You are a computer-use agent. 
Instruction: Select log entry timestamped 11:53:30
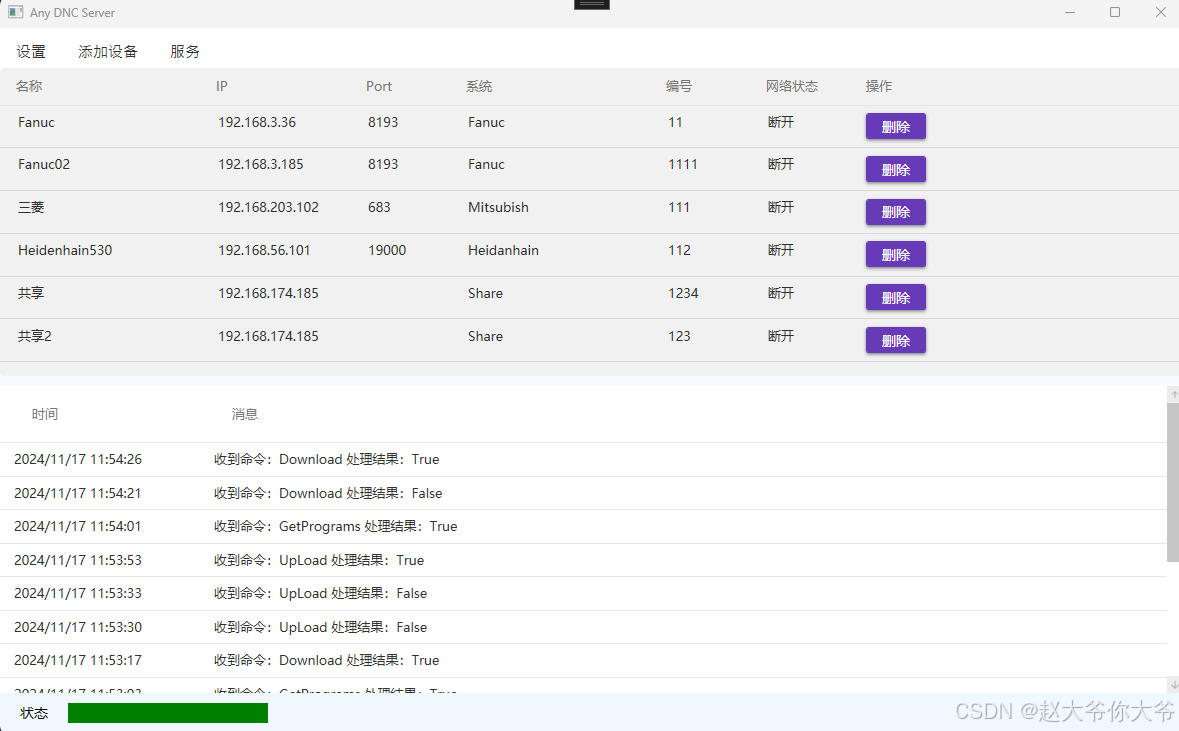click(x=583, y=627)
